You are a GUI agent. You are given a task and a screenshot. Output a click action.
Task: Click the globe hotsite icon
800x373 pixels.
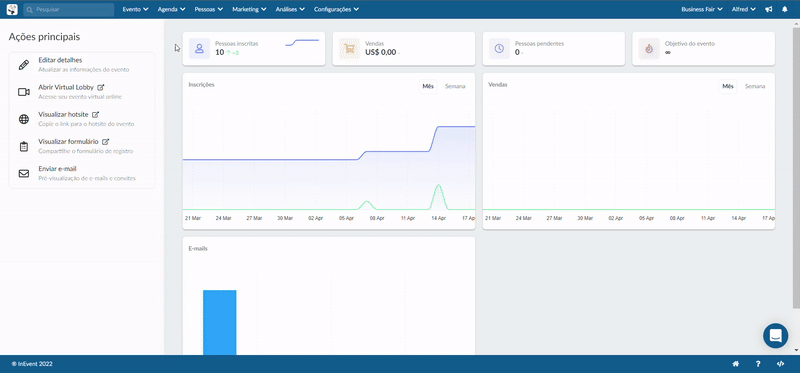(24, 119)
